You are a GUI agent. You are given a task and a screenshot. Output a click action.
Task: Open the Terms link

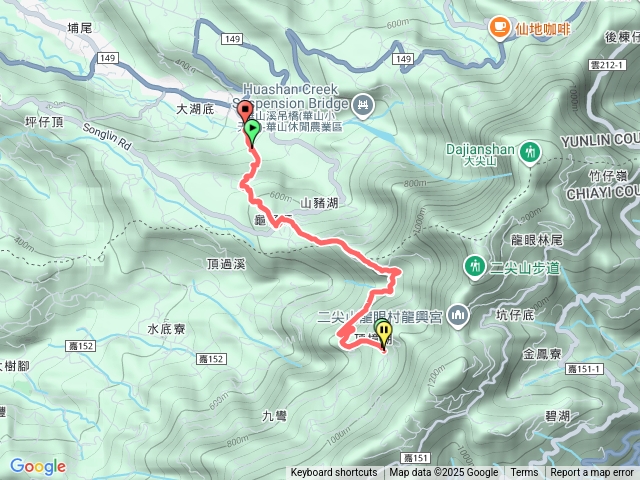click(524, 473)
